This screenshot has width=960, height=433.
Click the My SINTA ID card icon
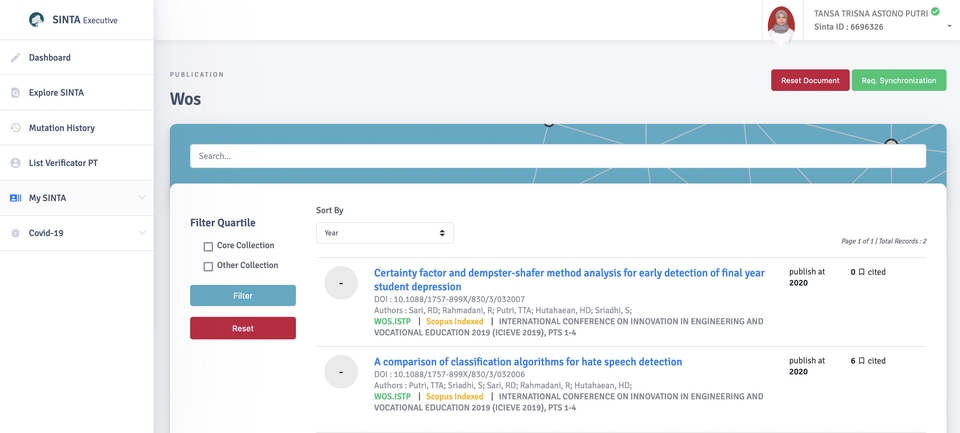click(15, 198)
